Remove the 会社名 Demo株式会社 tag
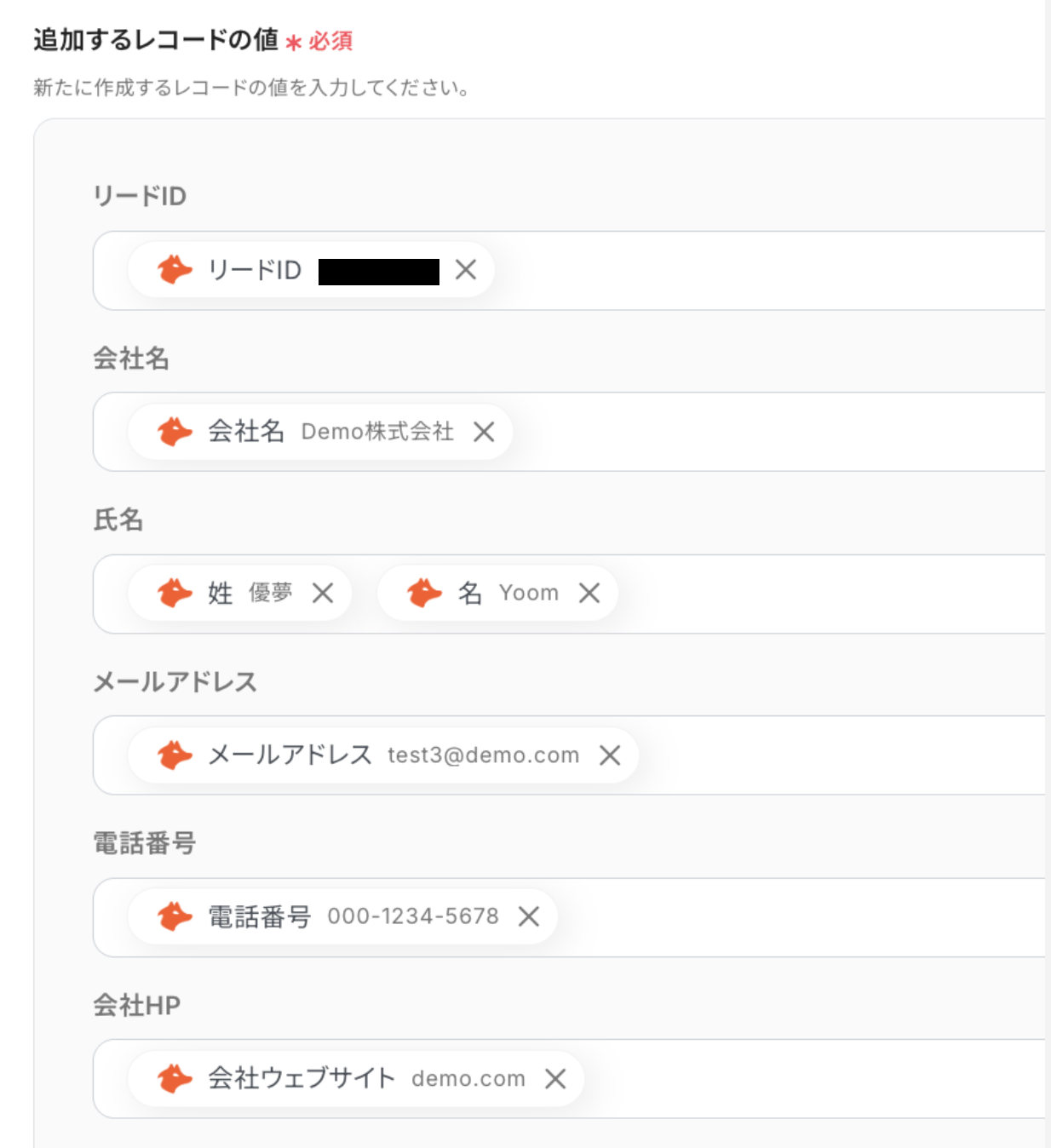The height and width of the screenshot is (1148, 1051). pos(484,432)
